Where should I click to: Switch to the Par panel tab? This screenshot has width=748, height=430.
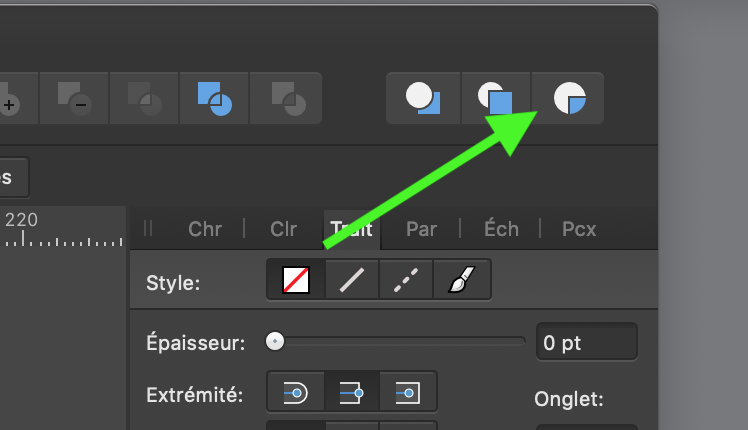tap(421, 229)
